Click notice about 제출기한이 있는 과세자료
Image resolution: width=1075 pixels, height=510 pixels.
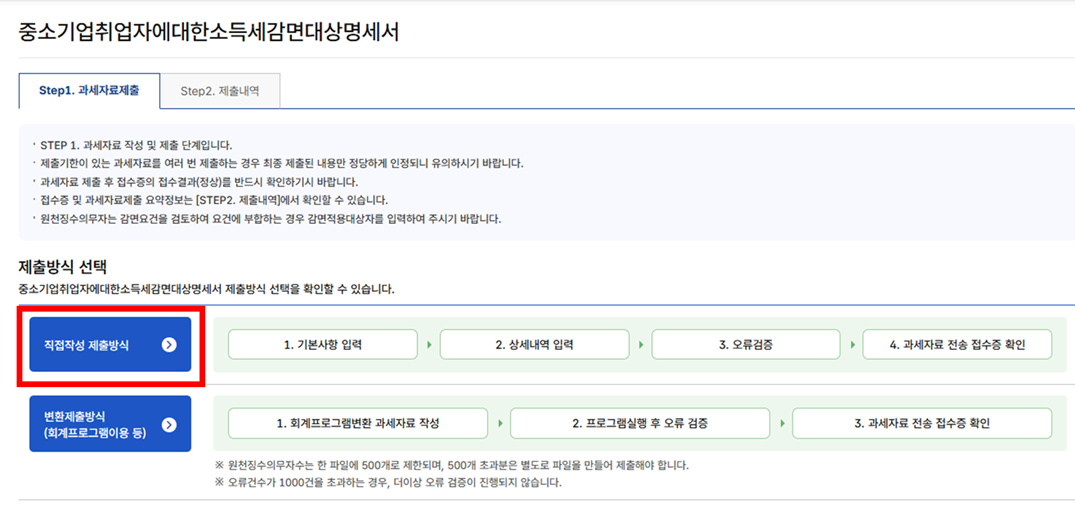[x=282, y=164]
